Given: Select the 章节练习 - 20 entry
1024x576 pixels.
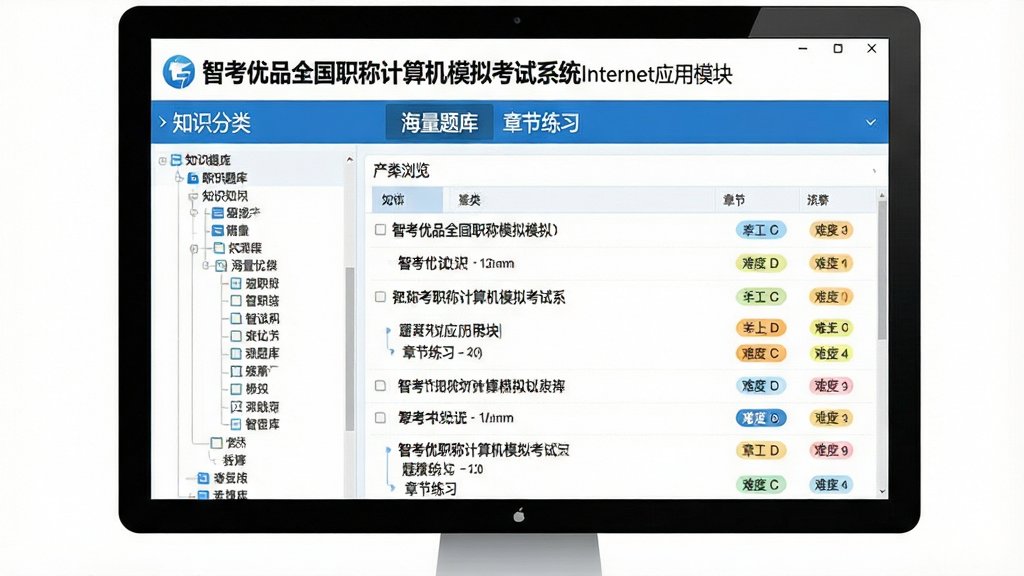Looking at the screenshot, I should [x=441, y=353].
